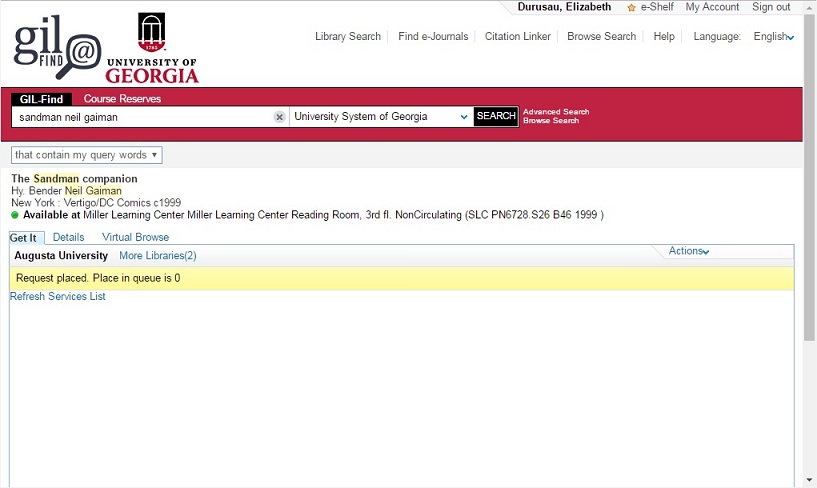Click the Refresh Services List link

58,297
